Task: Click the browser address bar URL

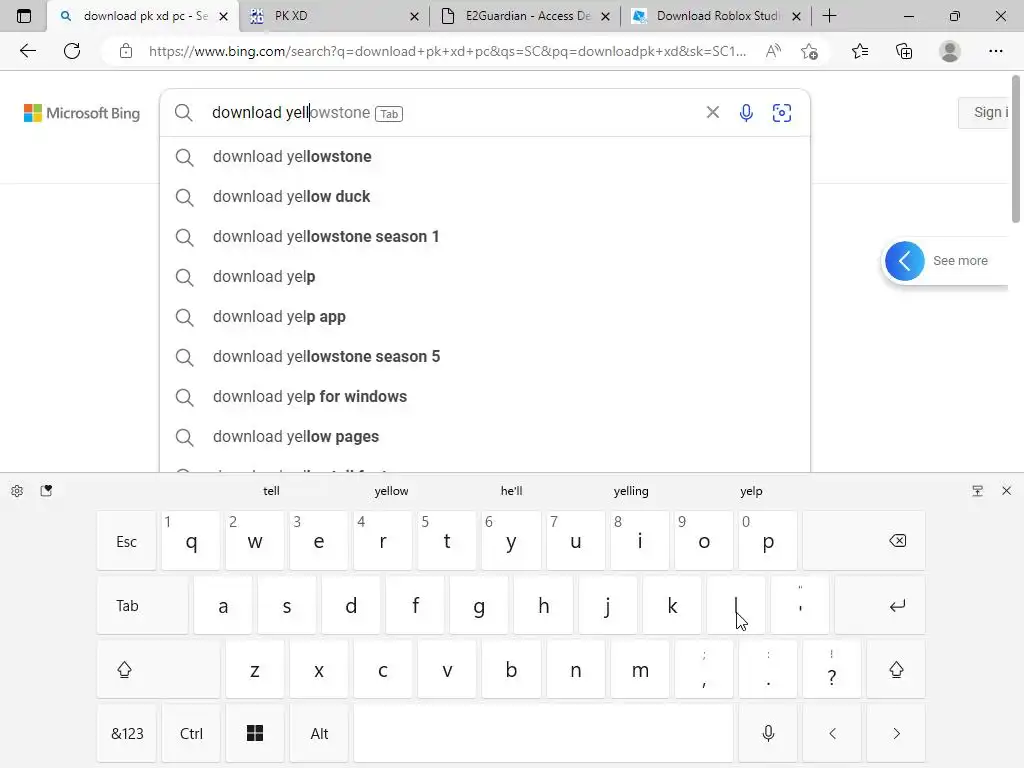Action: [x=447, y=51]
